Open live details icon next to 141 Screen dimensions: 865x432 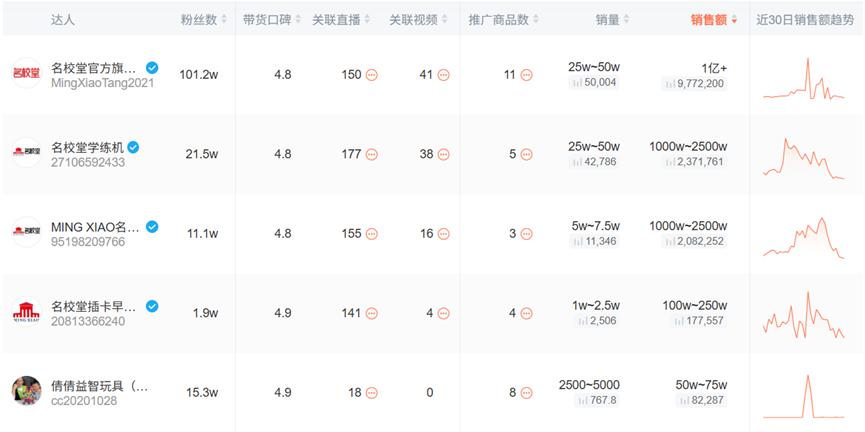(x=372, y=313)
